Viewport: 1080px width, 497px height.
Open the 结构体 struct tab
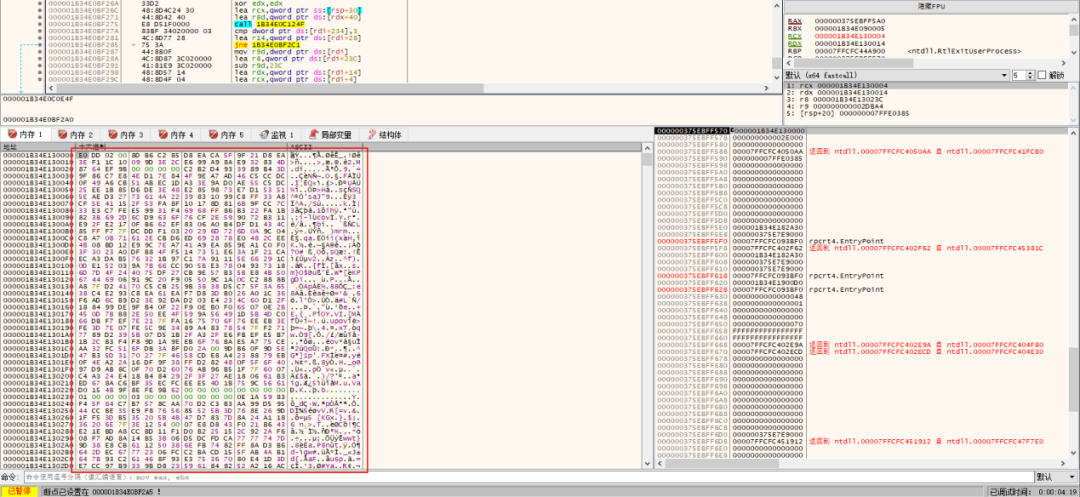pyautogui.click(x=384, y=134)
